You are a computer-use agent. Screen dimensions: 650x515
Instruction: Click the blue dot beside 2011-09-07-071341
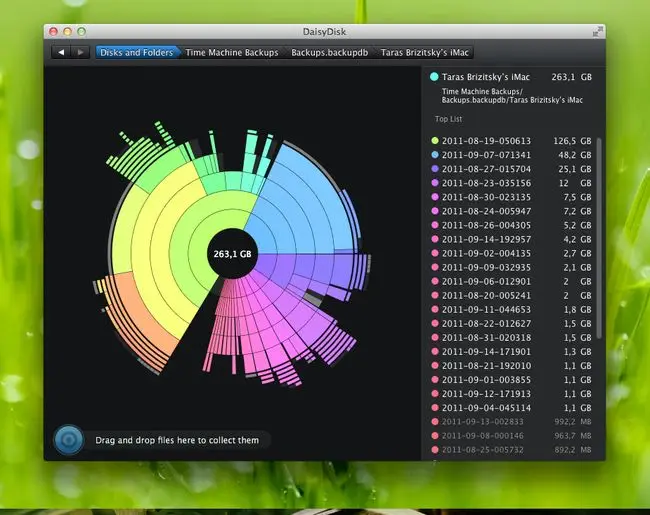click(435, 155)
